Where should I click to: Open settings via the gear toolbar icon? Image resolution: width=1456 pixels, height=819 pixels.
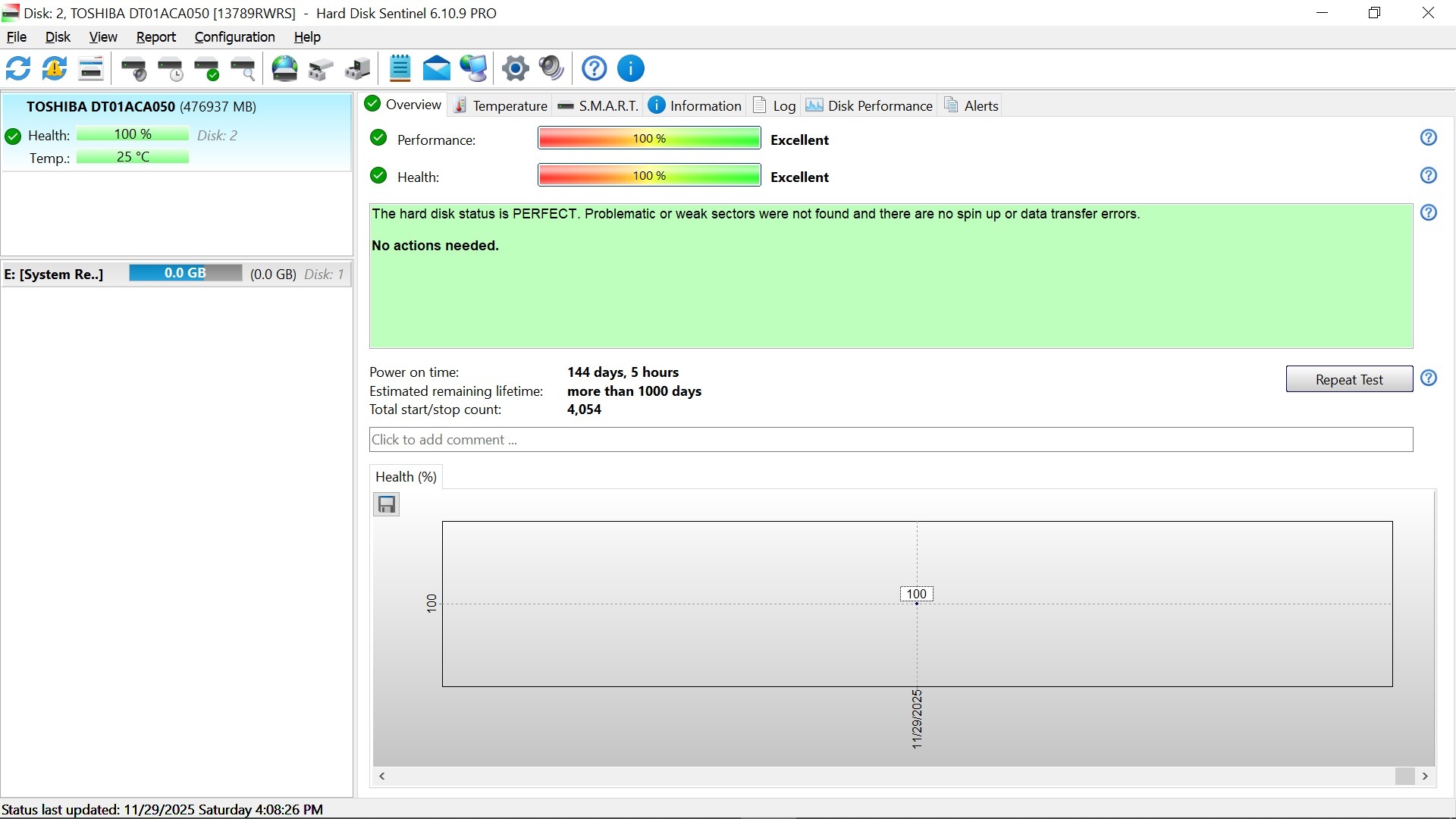click(x=516, y=69)
